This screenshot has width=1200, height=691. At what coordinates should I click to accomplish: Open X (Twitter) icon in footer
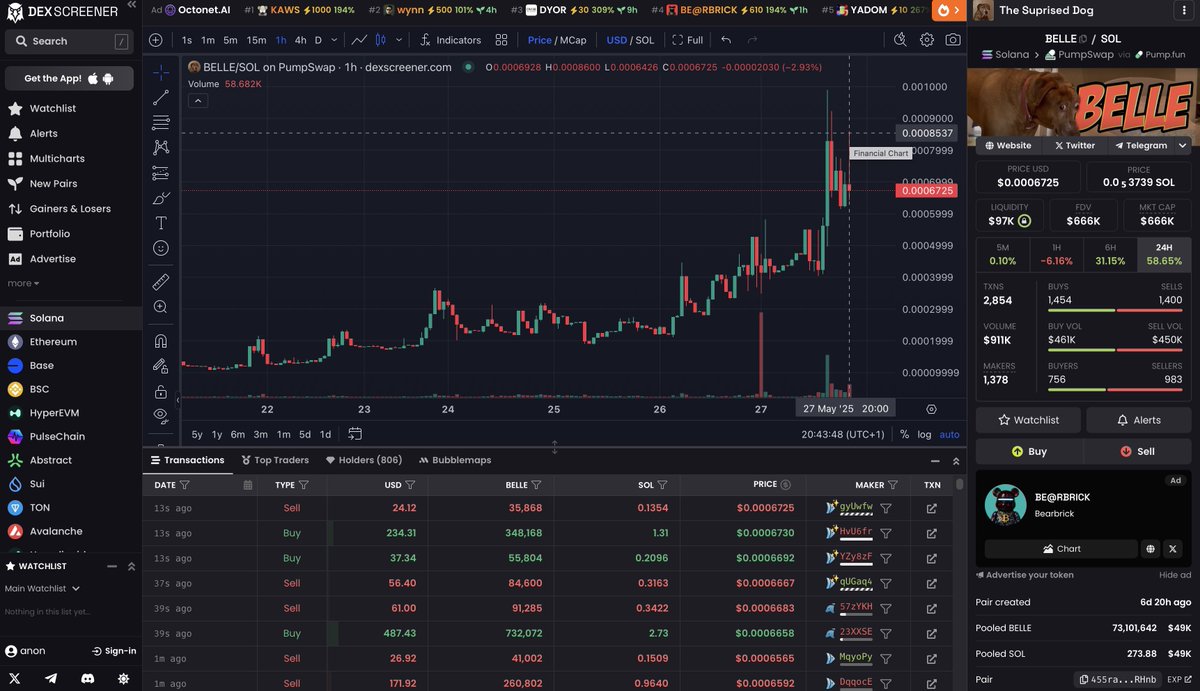click(15, 678)
